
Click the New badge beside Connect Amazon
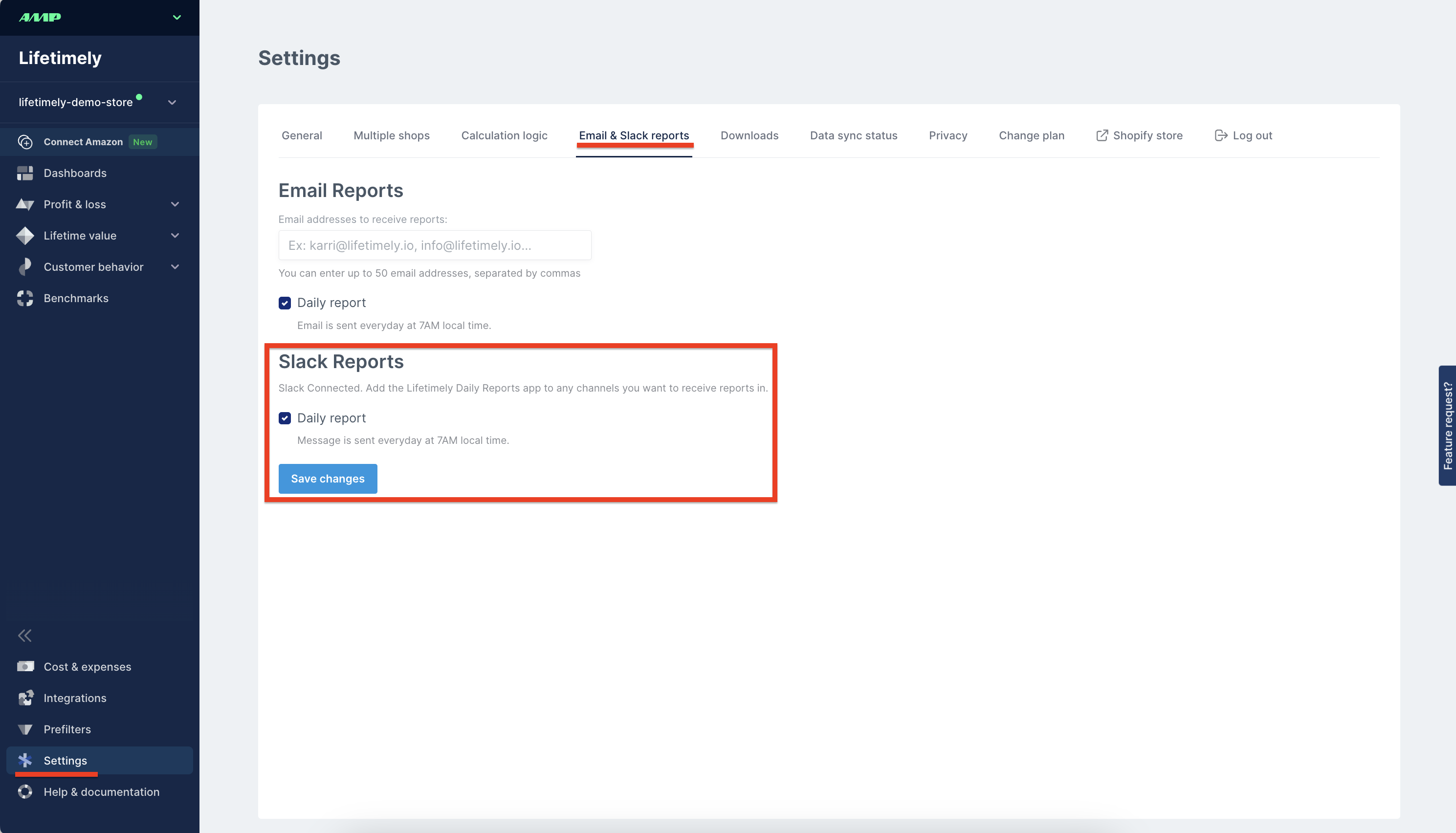[x=142, y=142]
